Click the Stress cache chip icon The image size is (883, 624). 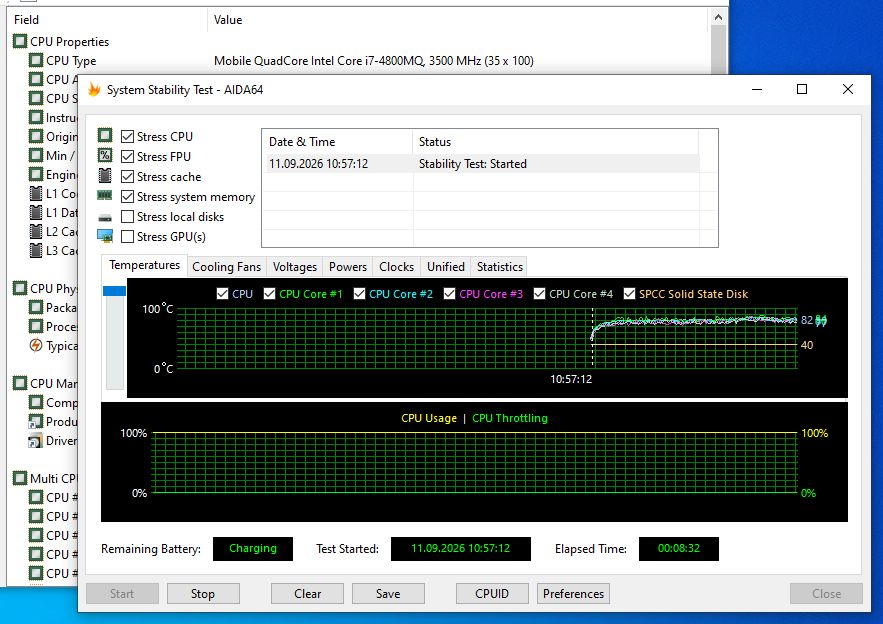click(105, 176)
